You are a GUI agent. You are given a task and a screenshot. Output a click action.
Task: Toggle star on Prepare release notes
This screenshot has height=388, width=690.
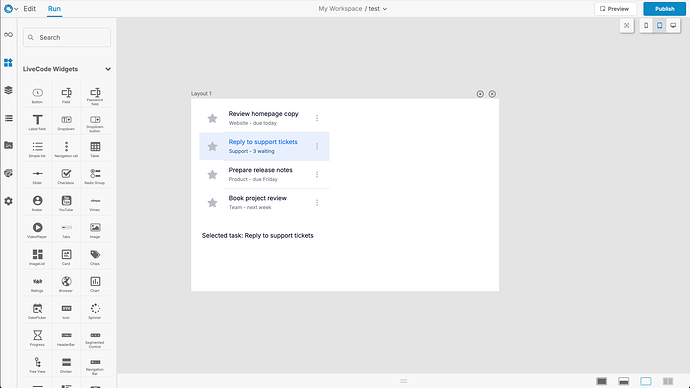pos(212,174)
